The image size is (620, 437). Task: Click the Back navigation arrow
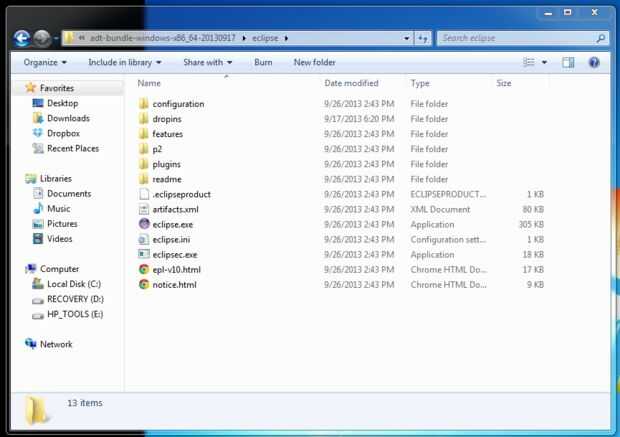coord(21,38)
